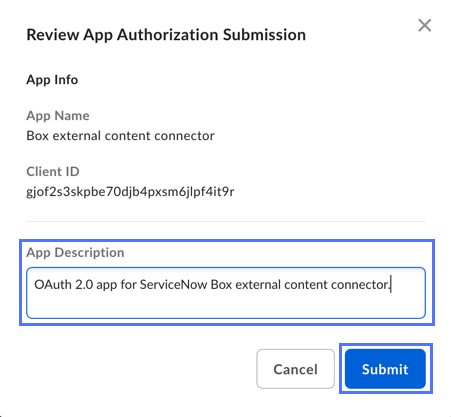Select the Client ID value gjof2s3skpbe70djb4pxsm6jlpf4it9r
Image resolution: width=451 pixels, height=417 pixels.
tap(130, 192)
